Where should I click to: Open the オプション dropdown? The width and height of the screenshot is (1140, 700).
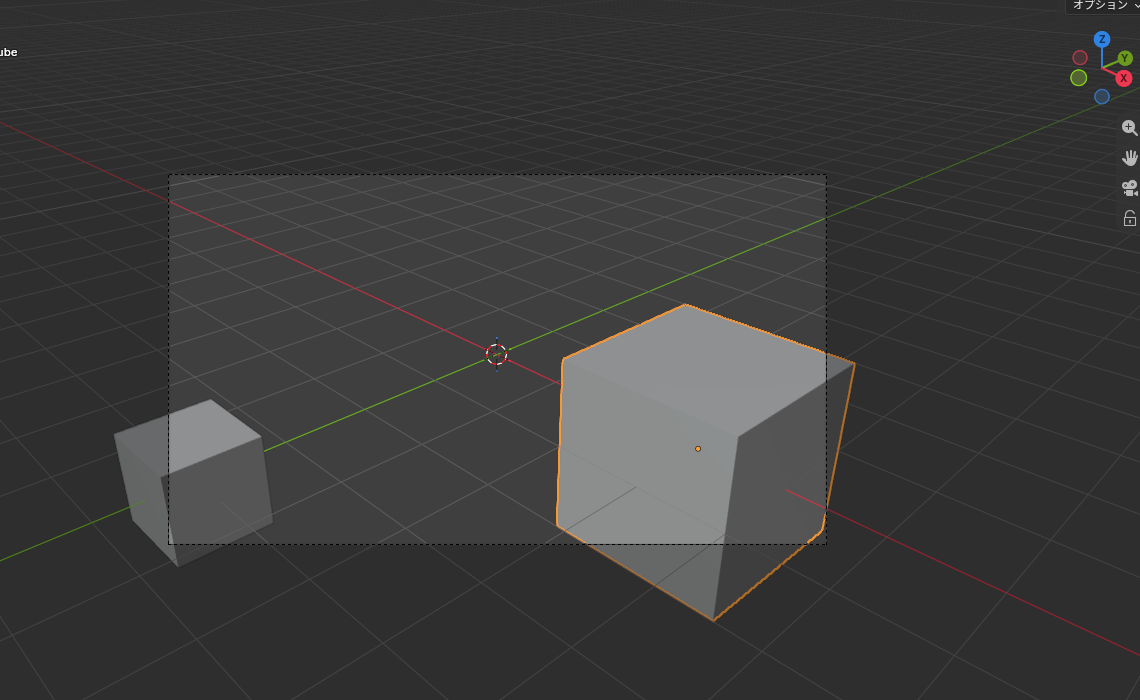pyautogui.click(x=1104, y=6)
